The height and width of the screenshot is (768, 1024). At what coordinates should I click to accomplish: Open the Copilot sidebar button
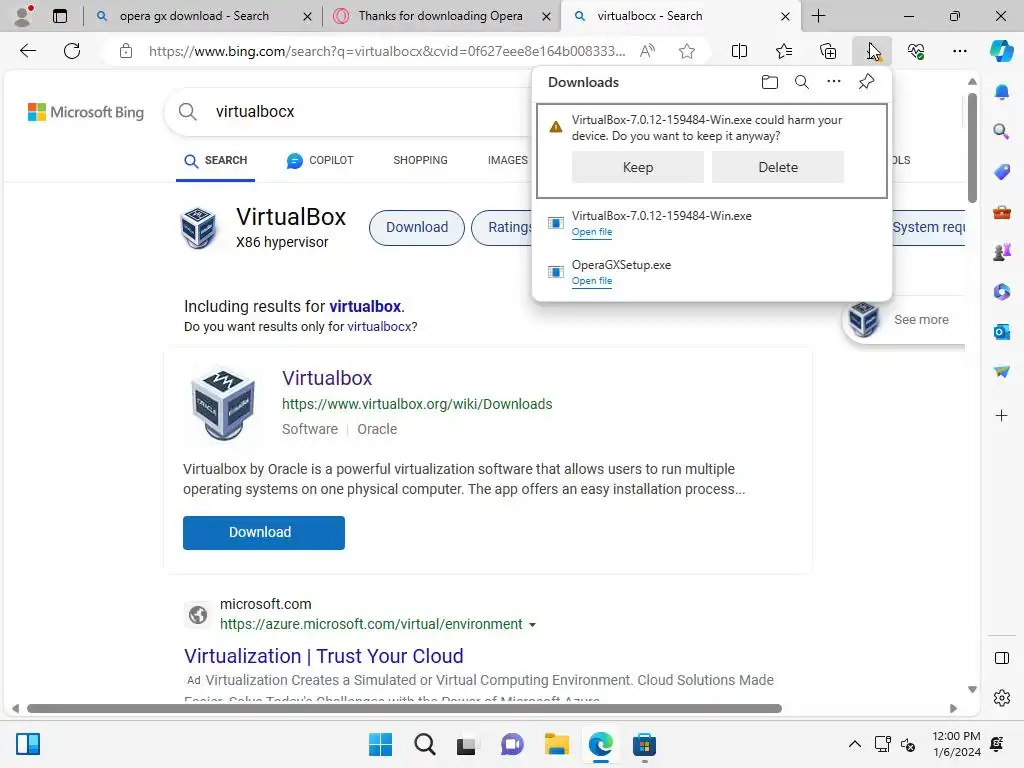pos(1001,51)
